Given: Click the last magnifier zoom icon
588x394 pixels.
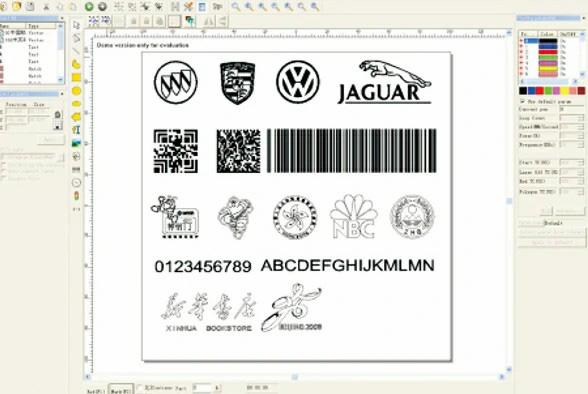Looking at the screenshot, I should (x=315, y=6).
